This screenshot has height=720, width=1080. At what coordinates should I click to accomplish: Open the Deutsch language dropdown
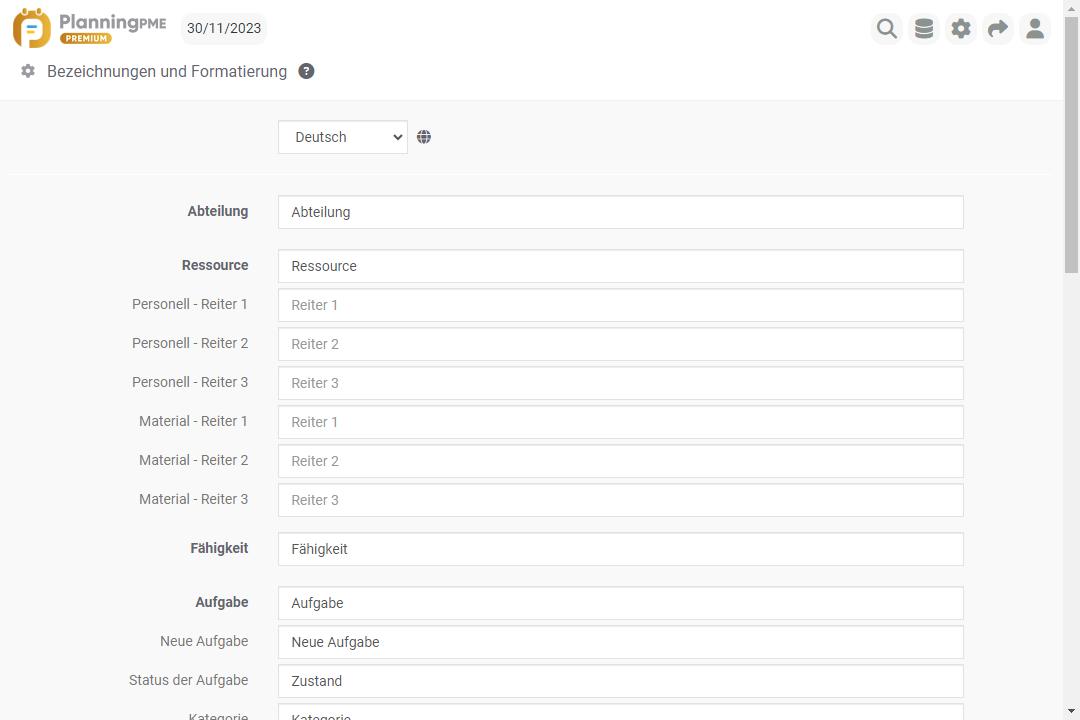(x=342, y=137)
